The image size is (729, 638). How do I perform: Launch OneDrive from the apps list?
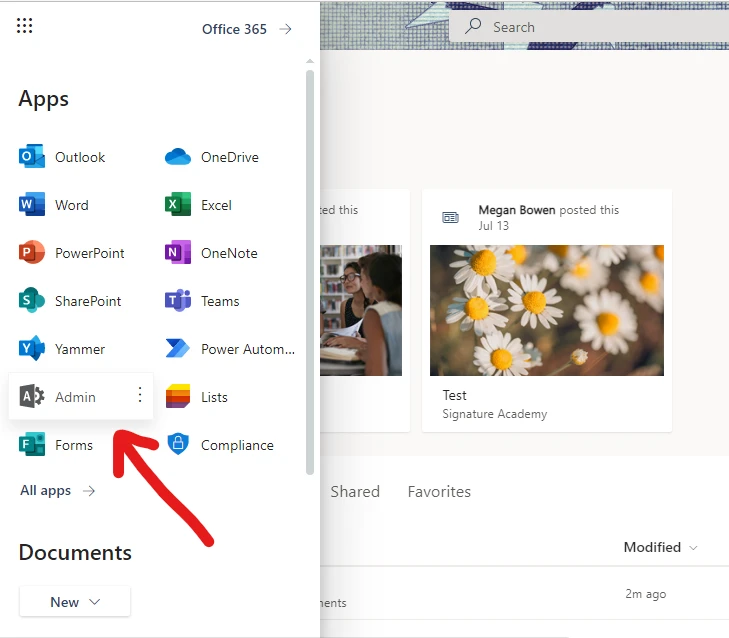pyautogui.click(x=212, y=157)
